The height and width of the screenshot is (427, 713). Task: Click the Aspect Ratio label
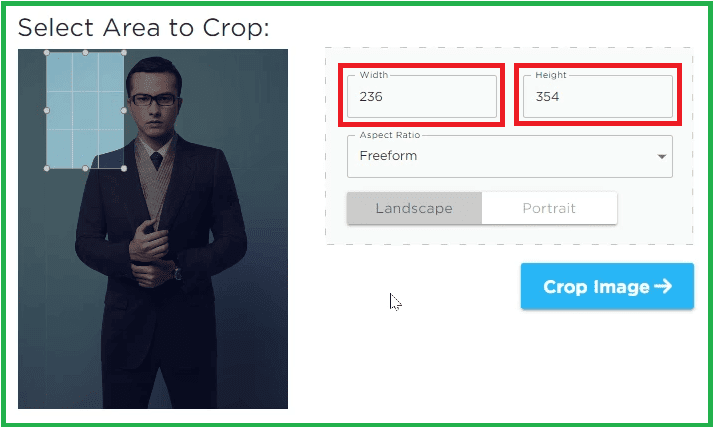390,135
